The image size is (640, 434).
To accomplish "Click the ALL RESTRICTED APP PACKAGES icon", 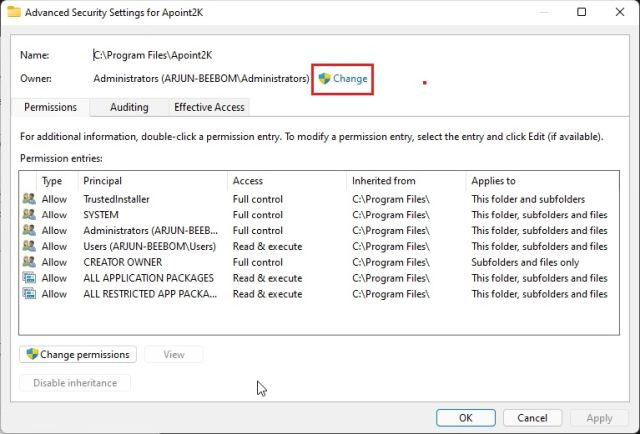I will 29,294.
